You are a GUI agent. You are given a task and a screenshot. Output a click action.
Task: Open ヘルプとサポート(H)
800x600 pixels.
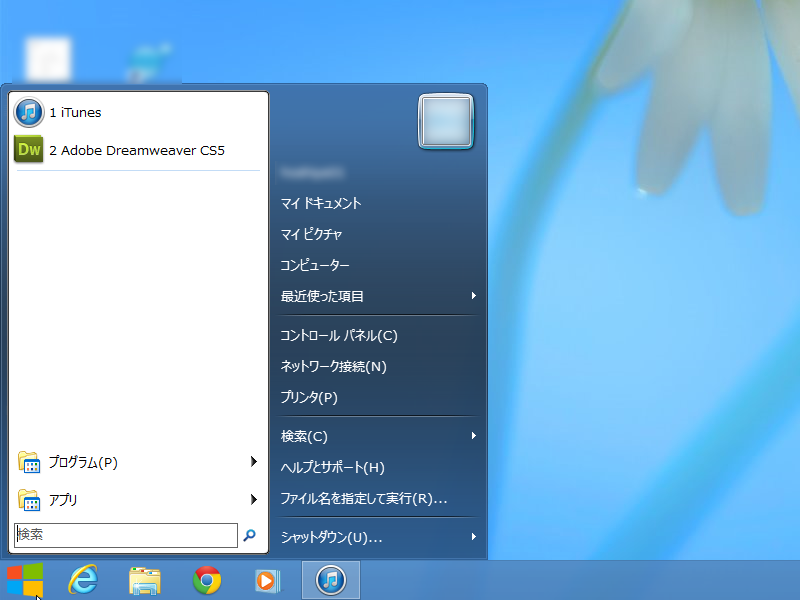pos(332,467)
